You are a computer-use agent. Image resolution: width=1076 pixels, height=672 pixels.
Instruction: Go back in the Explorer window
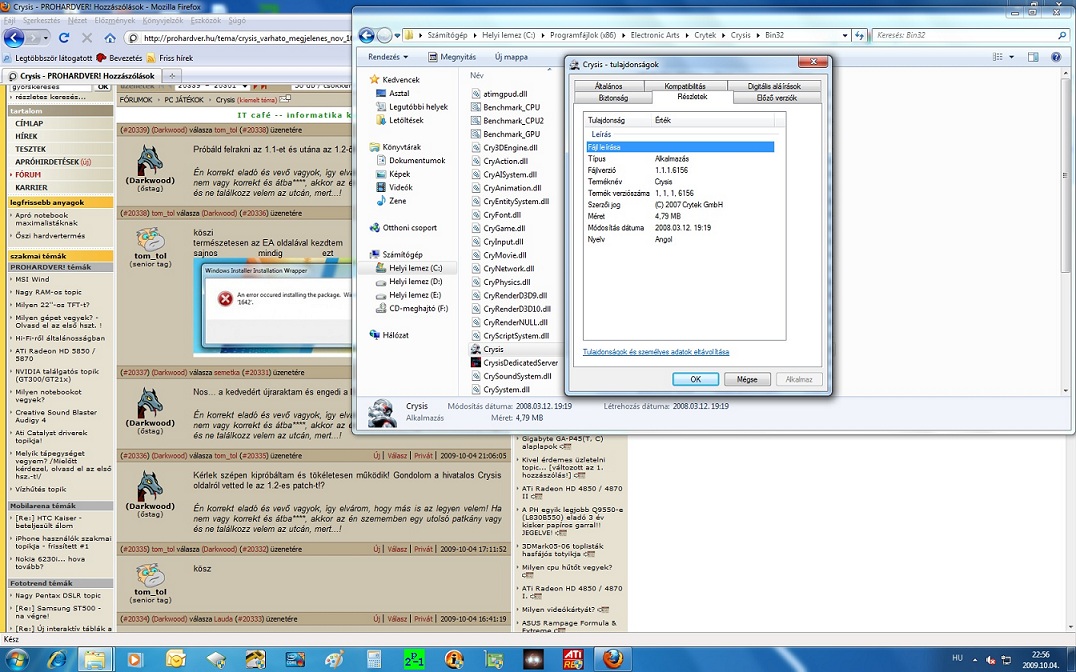(367, 35)
